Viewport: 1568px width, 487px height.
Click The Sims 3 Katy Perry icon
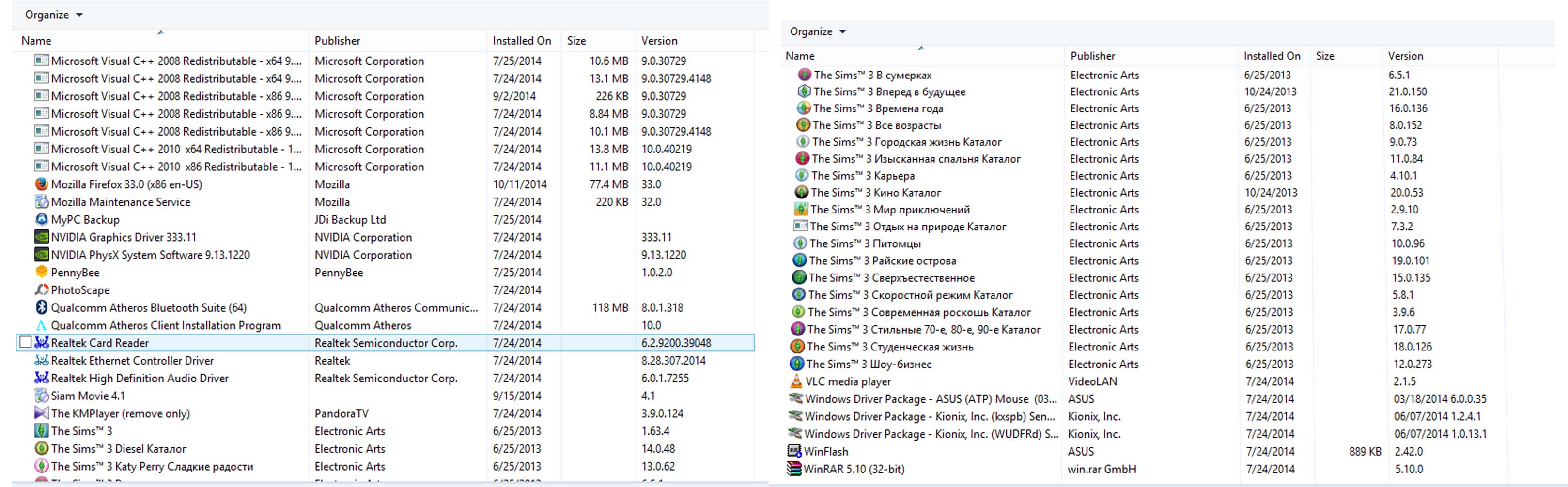pos(41,466)
